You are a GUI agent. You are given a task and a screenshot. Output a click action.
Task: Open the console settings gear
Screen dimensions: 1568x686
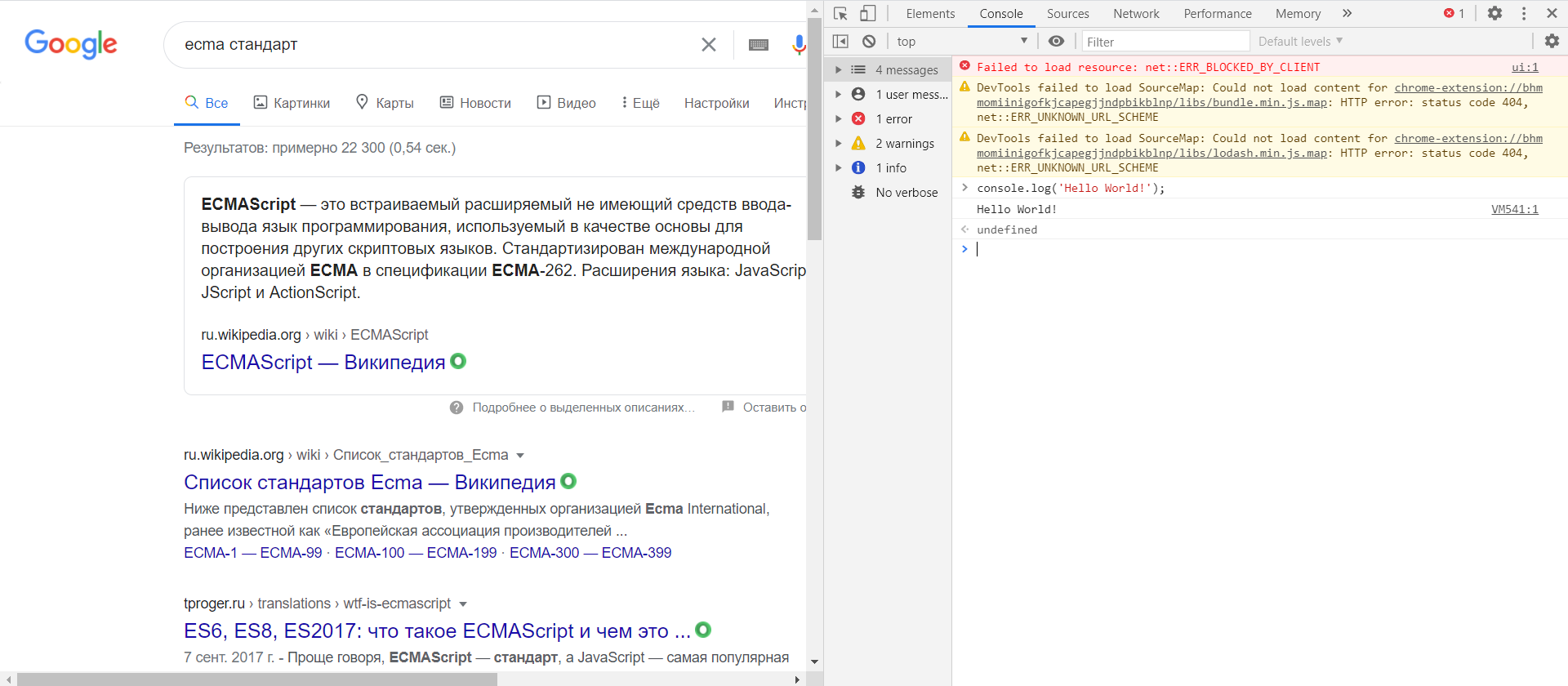click(x=1552, y=41)
